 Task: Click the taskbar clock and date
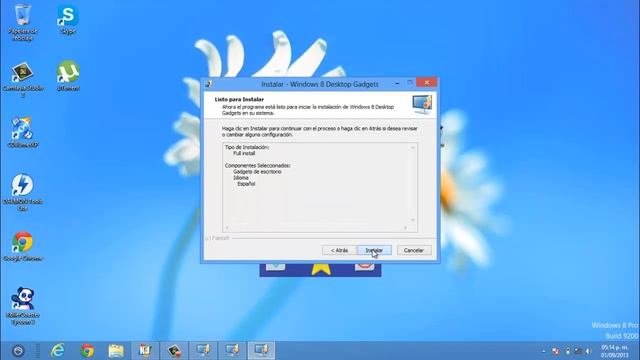(615, 351)
